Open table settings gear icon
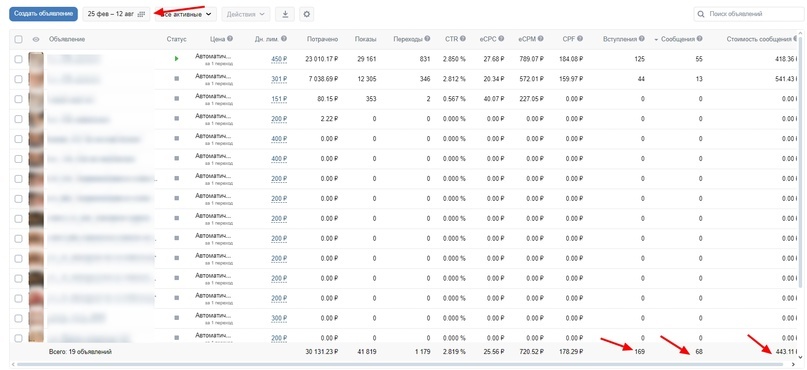Screen dimensions: 807x370 [x=307, y=14]
